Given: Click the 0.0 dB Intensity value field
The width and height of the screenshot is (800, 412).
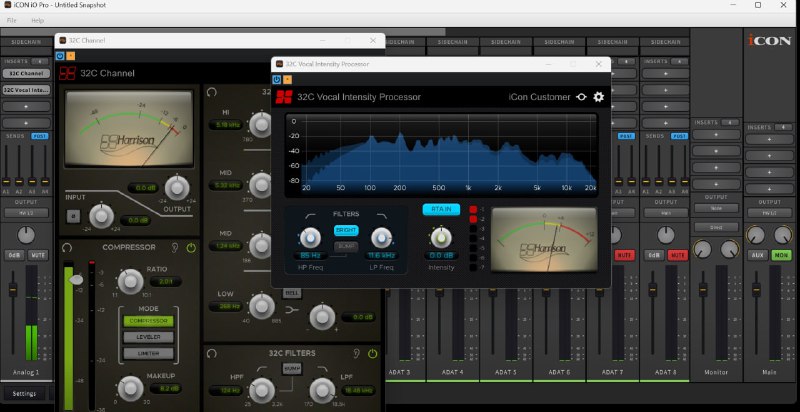Looking at the screenshot, I should [x=441, y=256].
